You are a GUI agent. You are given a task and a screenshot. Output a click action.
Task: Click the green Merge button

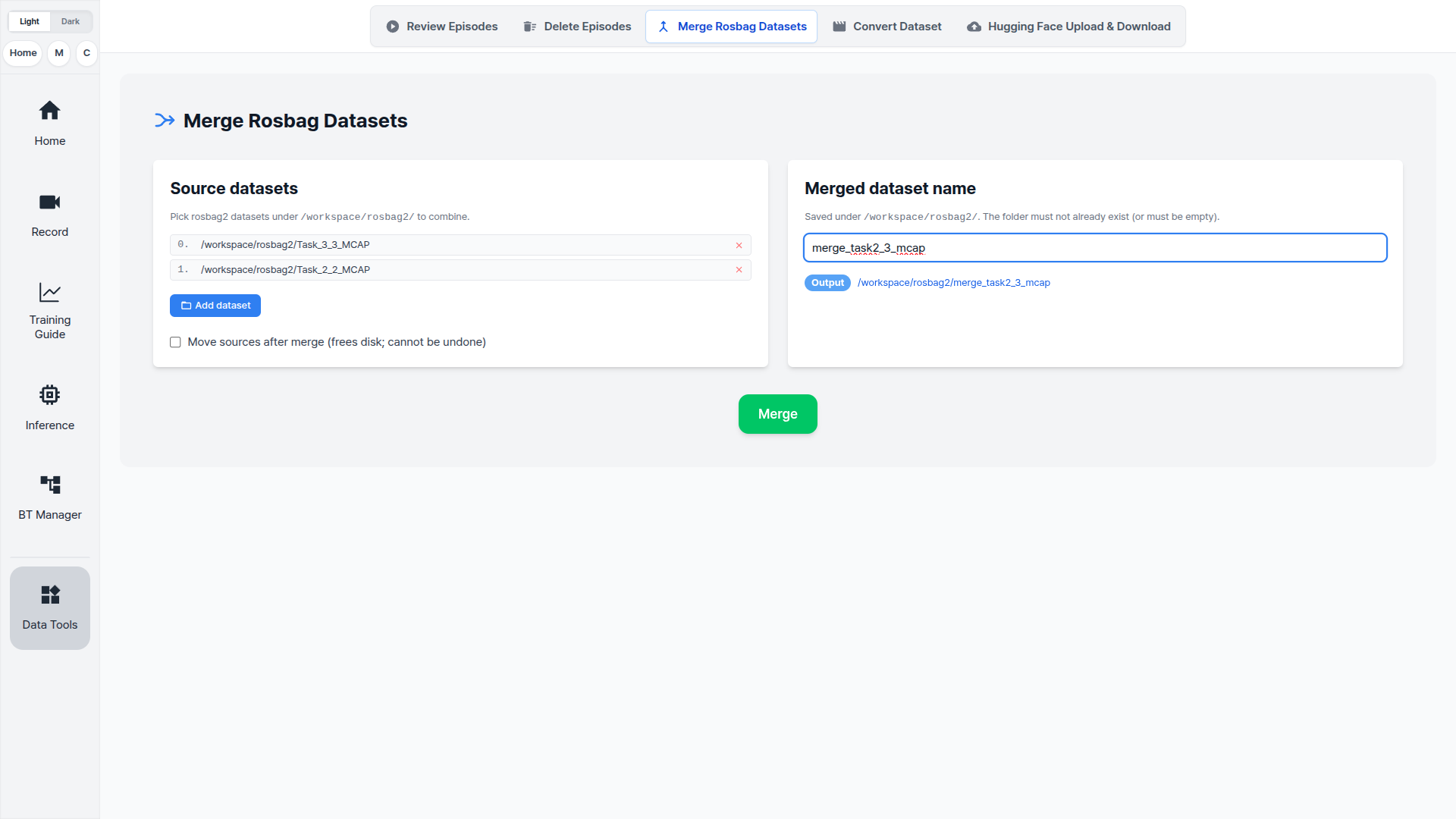click(x=778, y=414)
